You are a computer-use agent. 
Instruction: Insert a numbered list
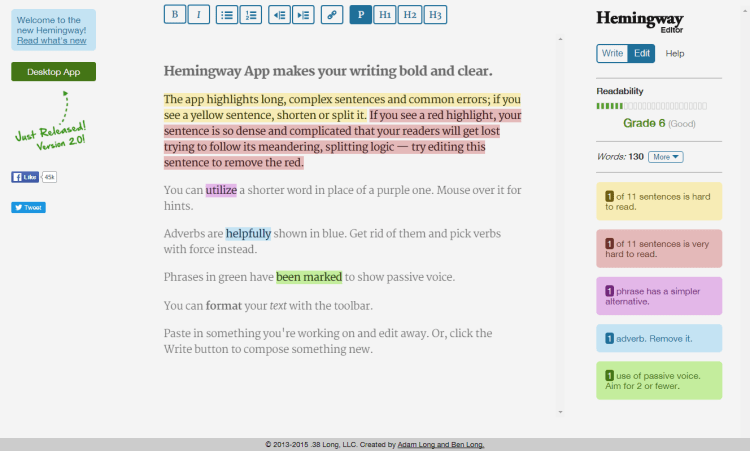pos(251,14)
